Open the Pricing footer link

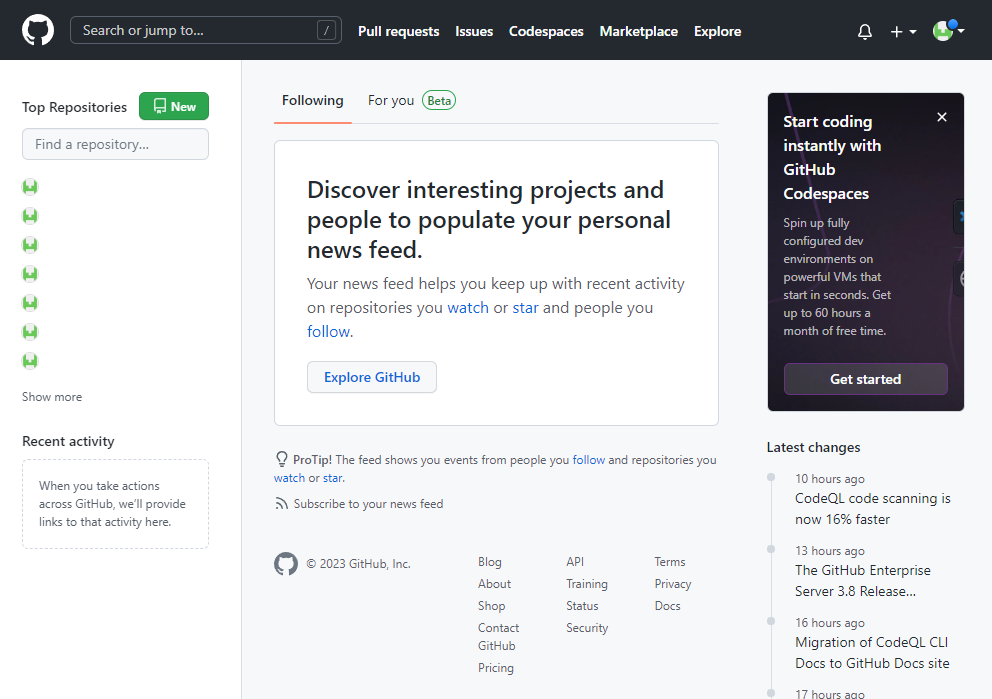click(495, 668)
